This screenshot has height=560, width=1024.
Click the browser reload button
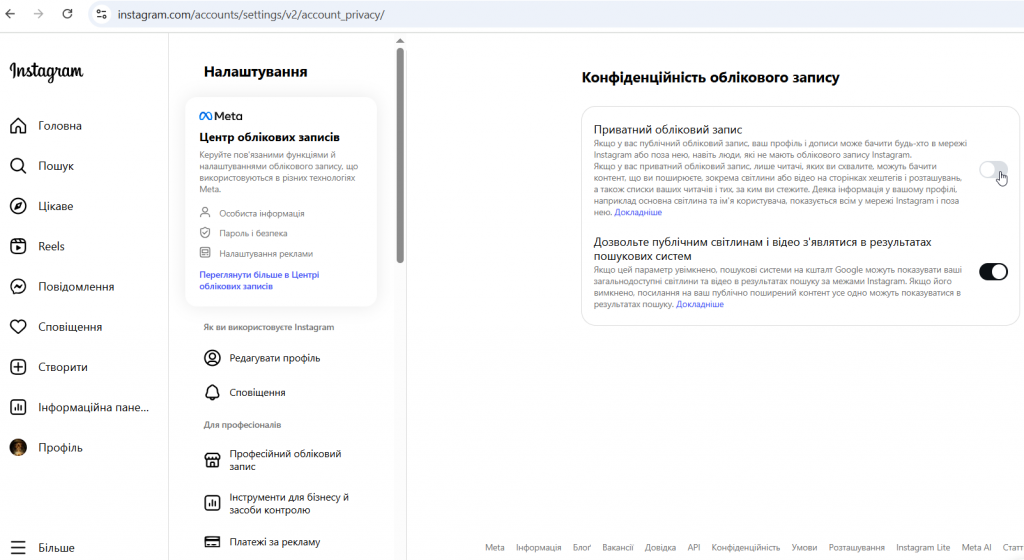(x=67, y=14)
